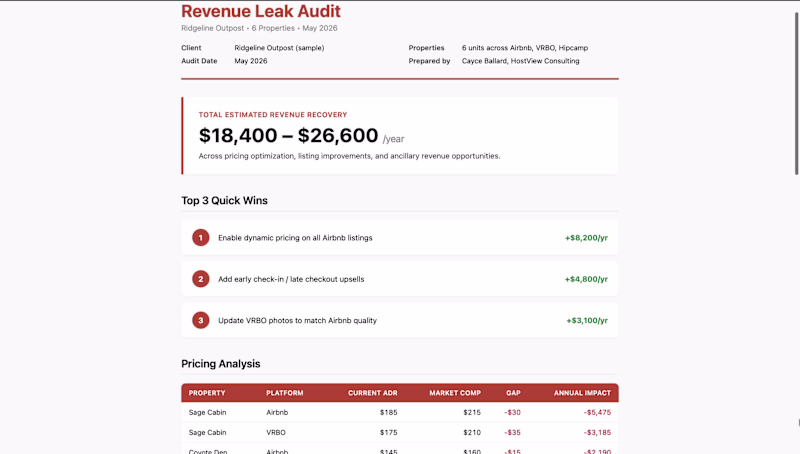Click the 'PROPERTY' column header

[x=207, y=393]
